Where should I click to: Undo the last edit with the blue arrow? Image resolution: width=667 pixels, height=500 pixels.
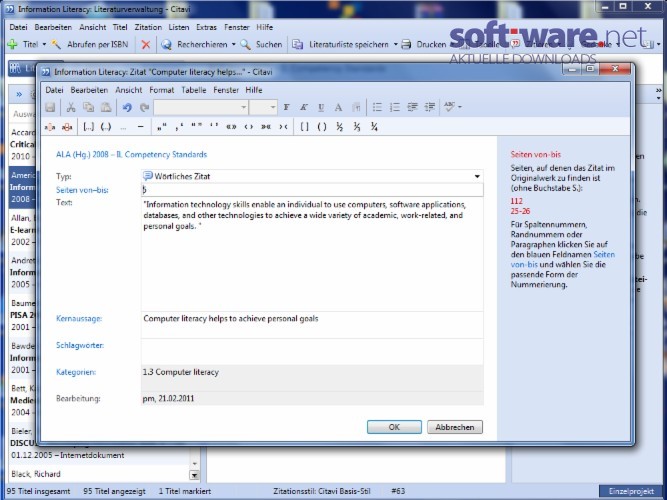127,107
